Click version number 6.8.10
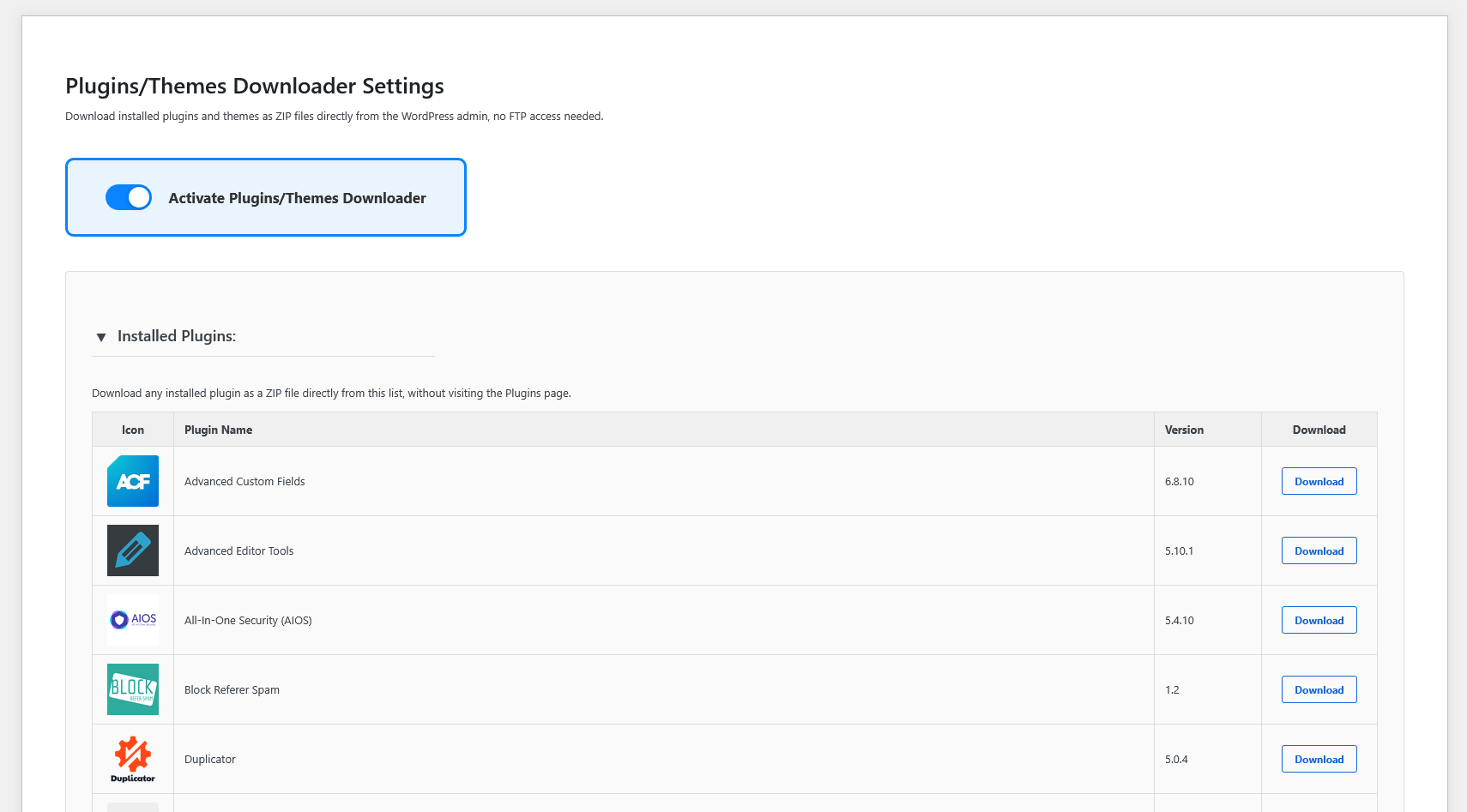This screenshot has height=812, width=1467. point(1179,481)
